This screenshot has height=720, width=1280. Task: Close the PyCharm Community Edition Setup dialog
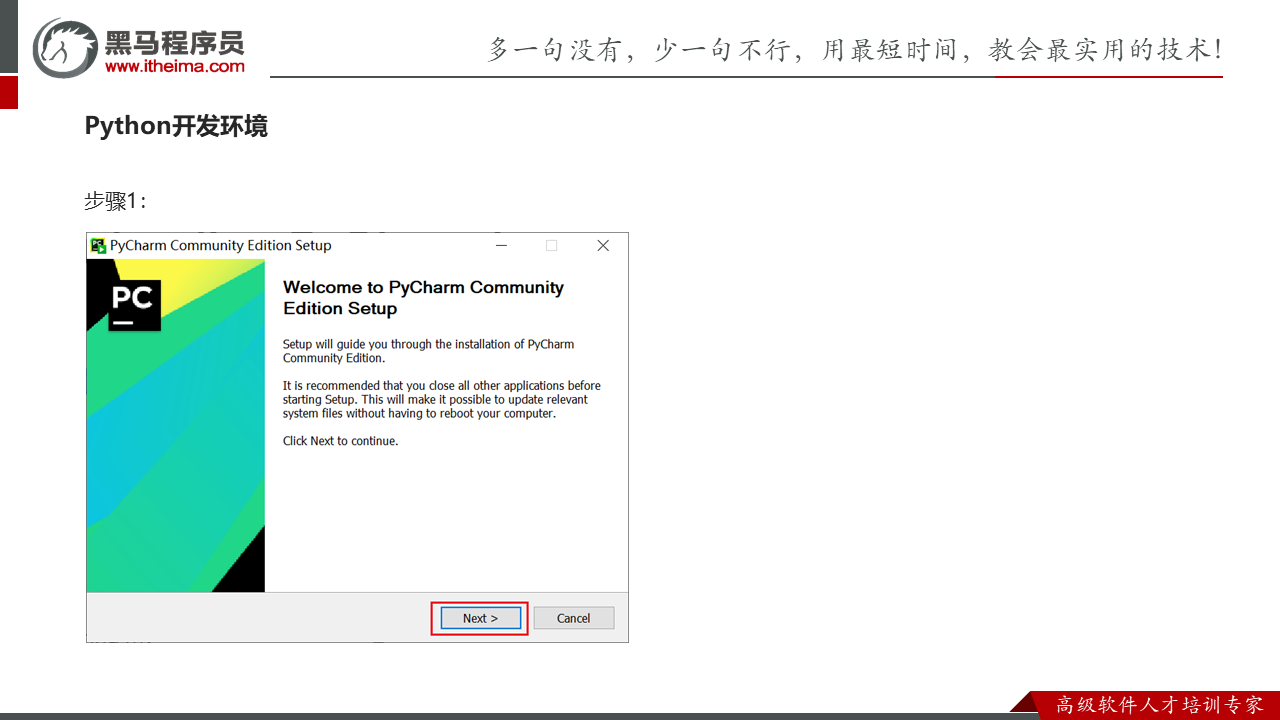[603, 246]
